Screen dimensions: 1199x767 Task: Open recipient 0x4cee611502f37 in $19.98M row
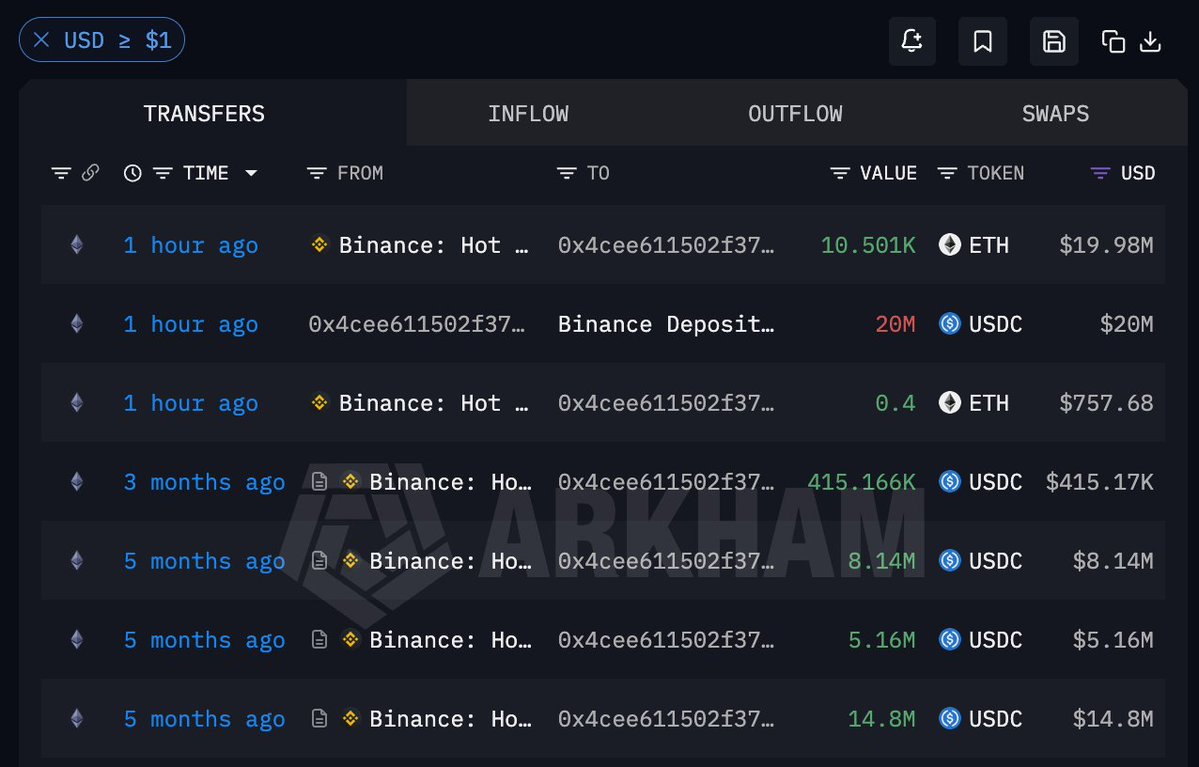click(x=666, y=245)
